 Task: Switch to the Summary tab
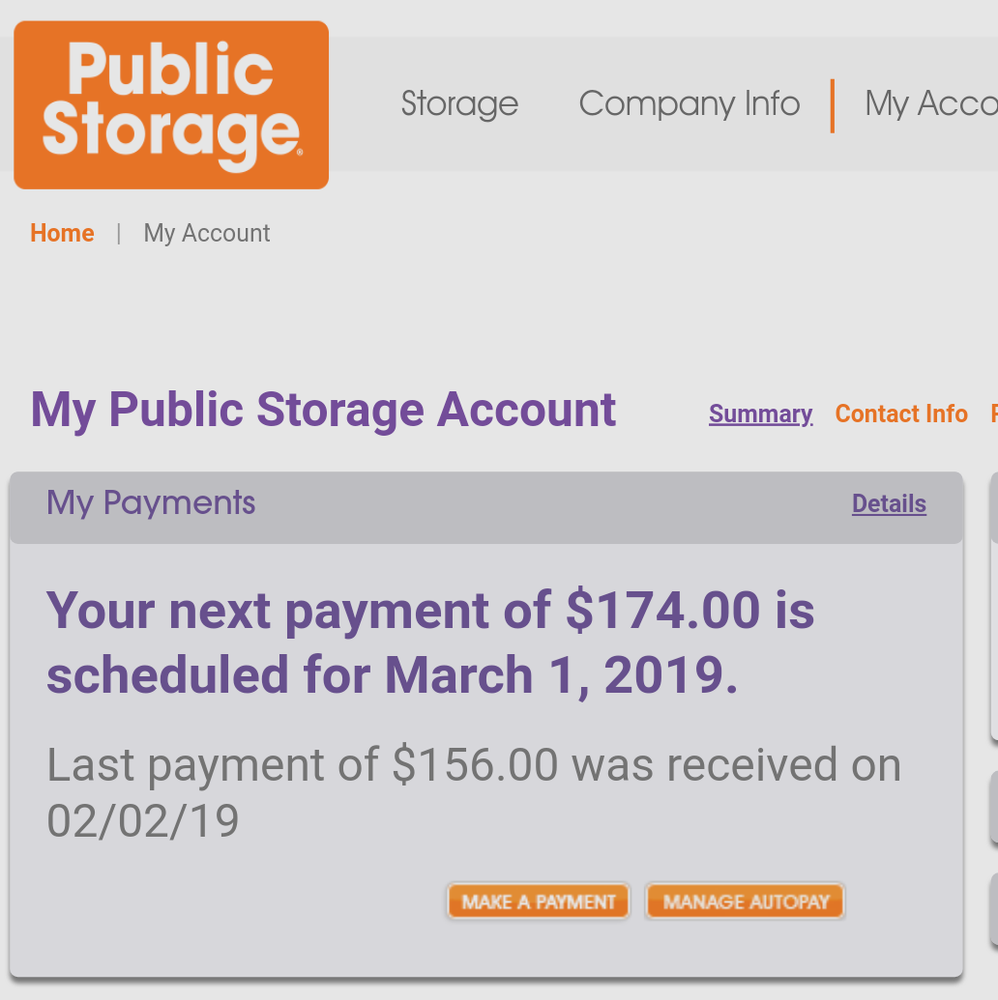point(760,414)
